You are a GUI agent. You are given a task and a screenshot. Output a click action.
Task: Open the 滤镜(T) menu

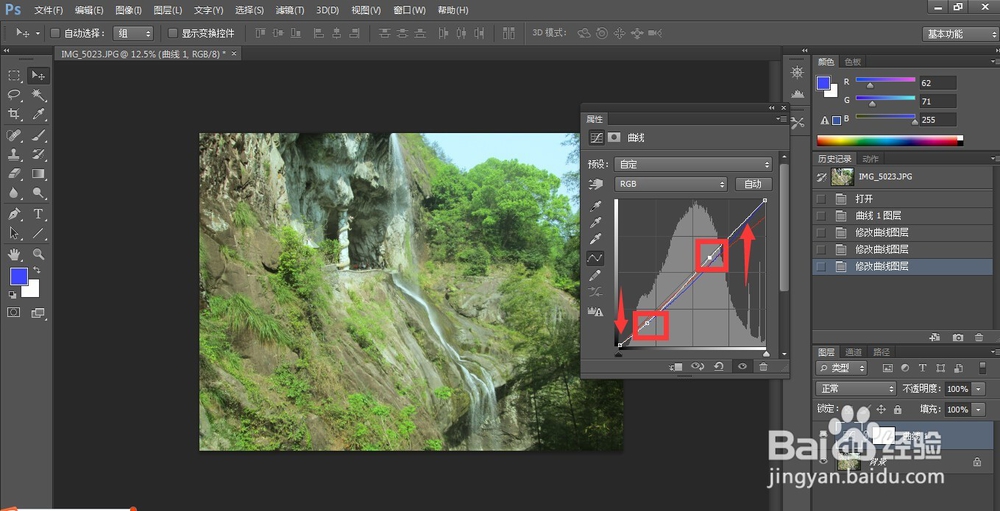[290, 10]
